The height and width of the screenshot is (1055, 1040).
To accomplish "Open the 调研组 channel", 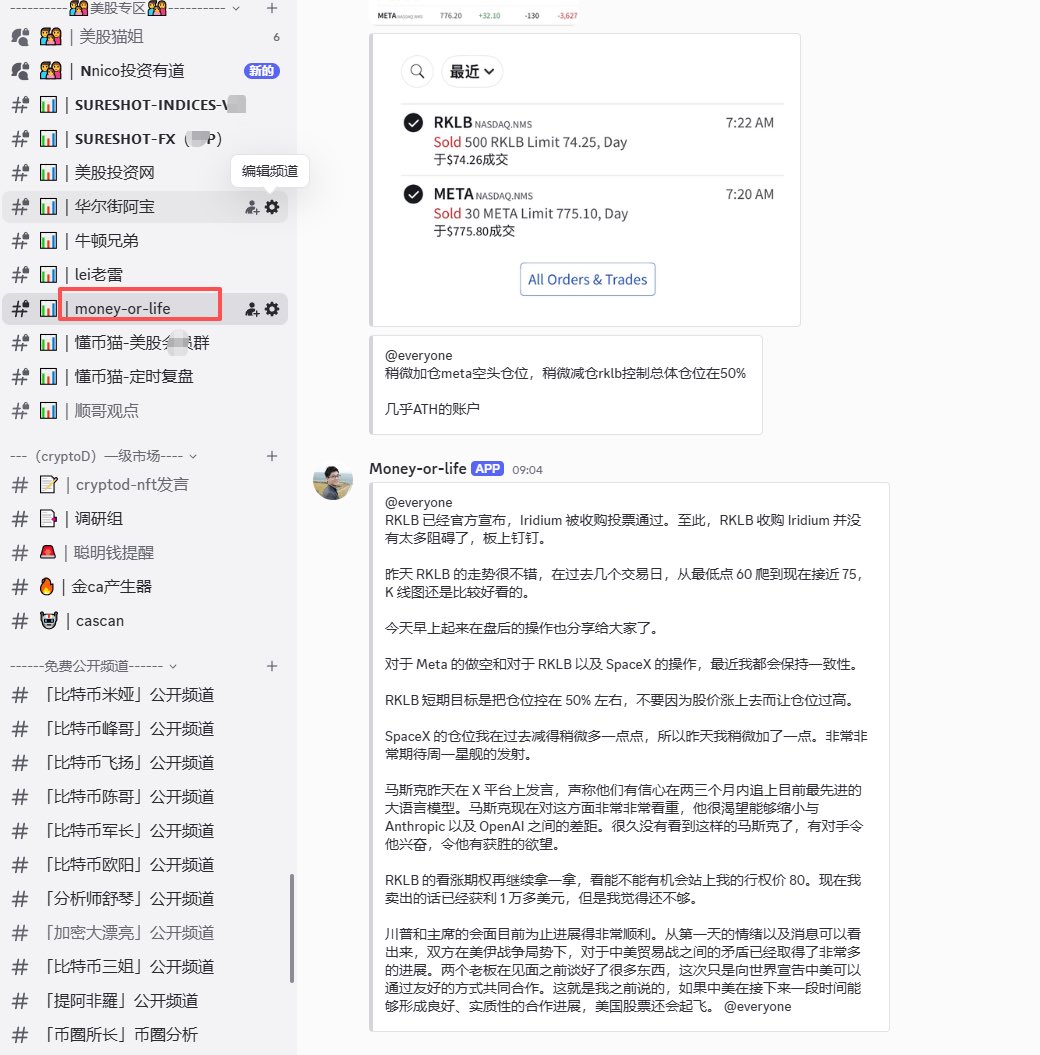I will click(x=145, y=519).
